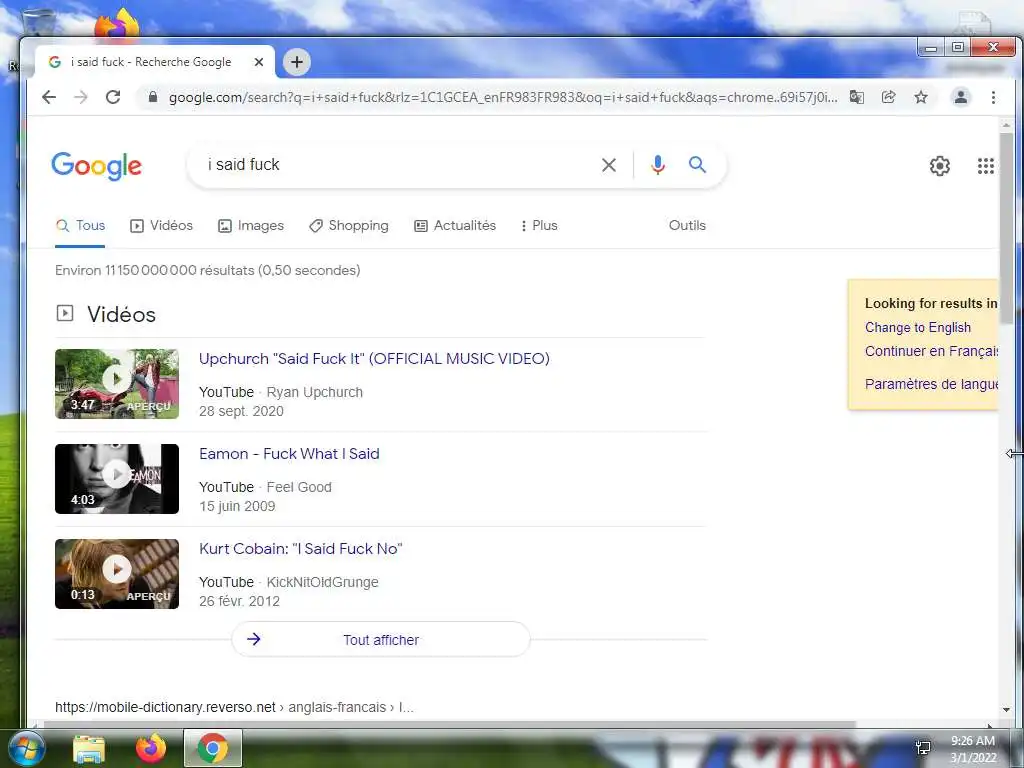Image resolution: width=1024 pixels, height=768 pixels.
Task: Switch to the Images tab
Action: (251, 225)
